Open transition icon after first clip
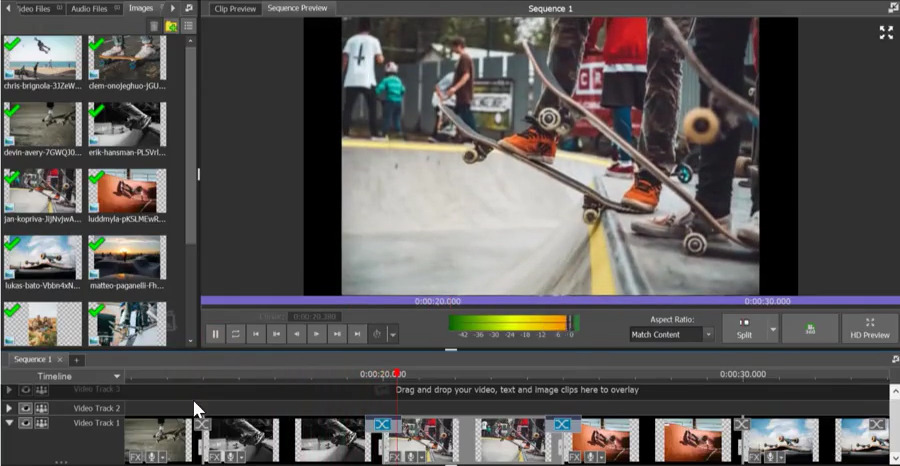This screenshot has width=900, height=466. pos(203,424)
